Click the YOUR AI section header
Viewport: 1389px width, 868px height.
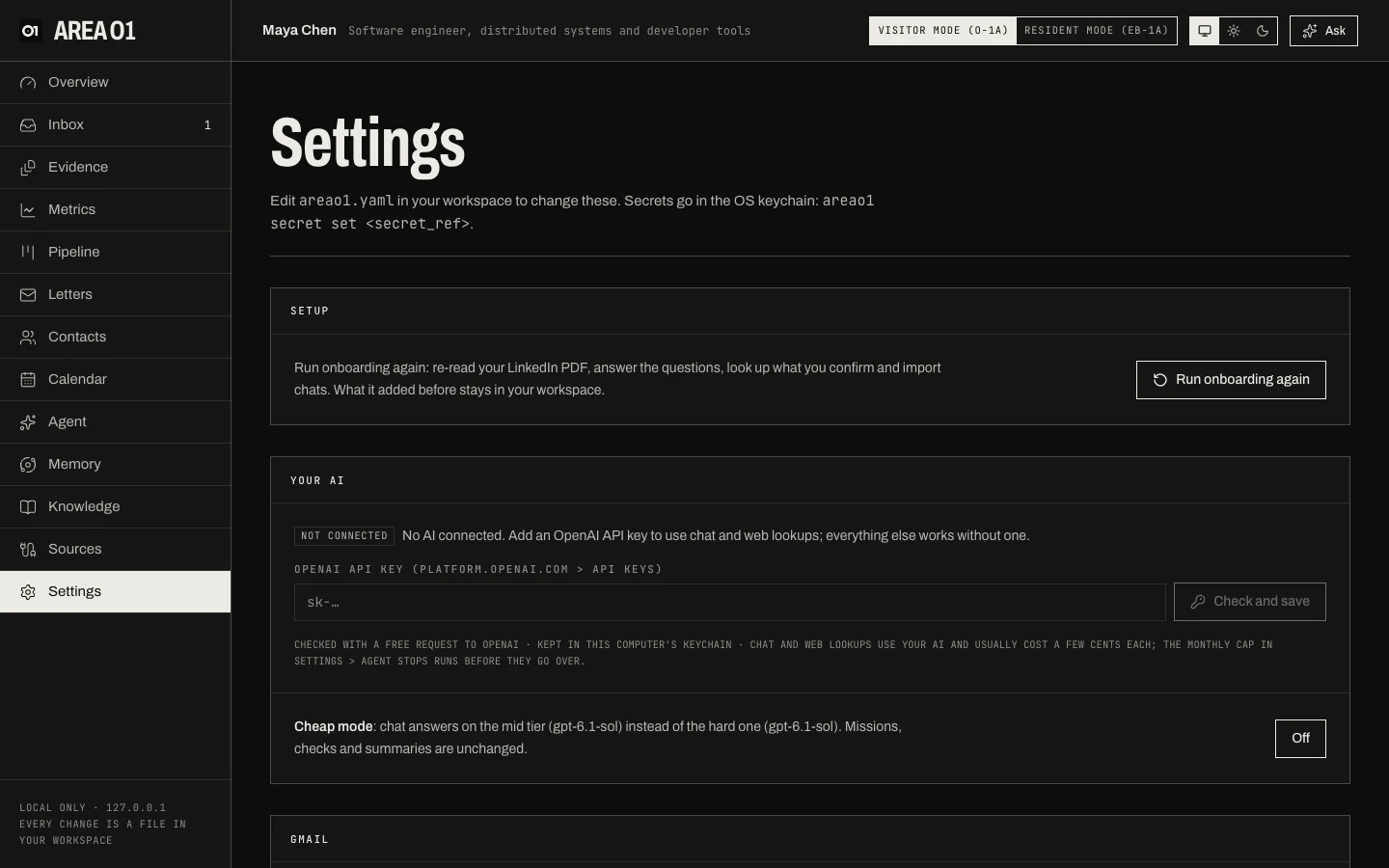(317, 481)
